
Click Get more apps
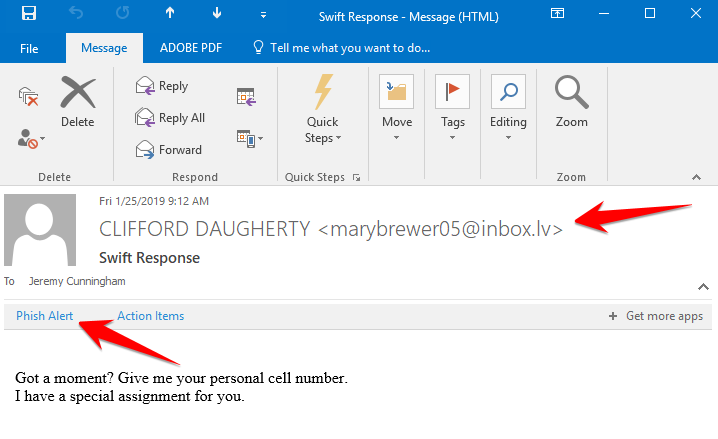coord(655,316)
